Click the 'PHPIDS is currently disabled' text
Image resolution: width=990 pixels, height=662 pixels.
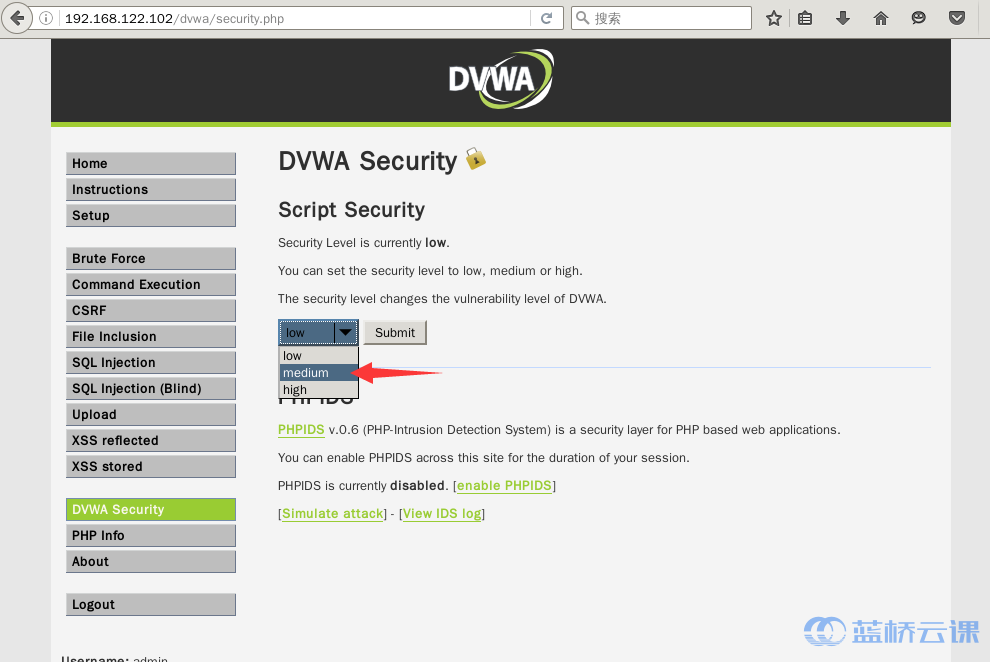(x=363, y=485)
